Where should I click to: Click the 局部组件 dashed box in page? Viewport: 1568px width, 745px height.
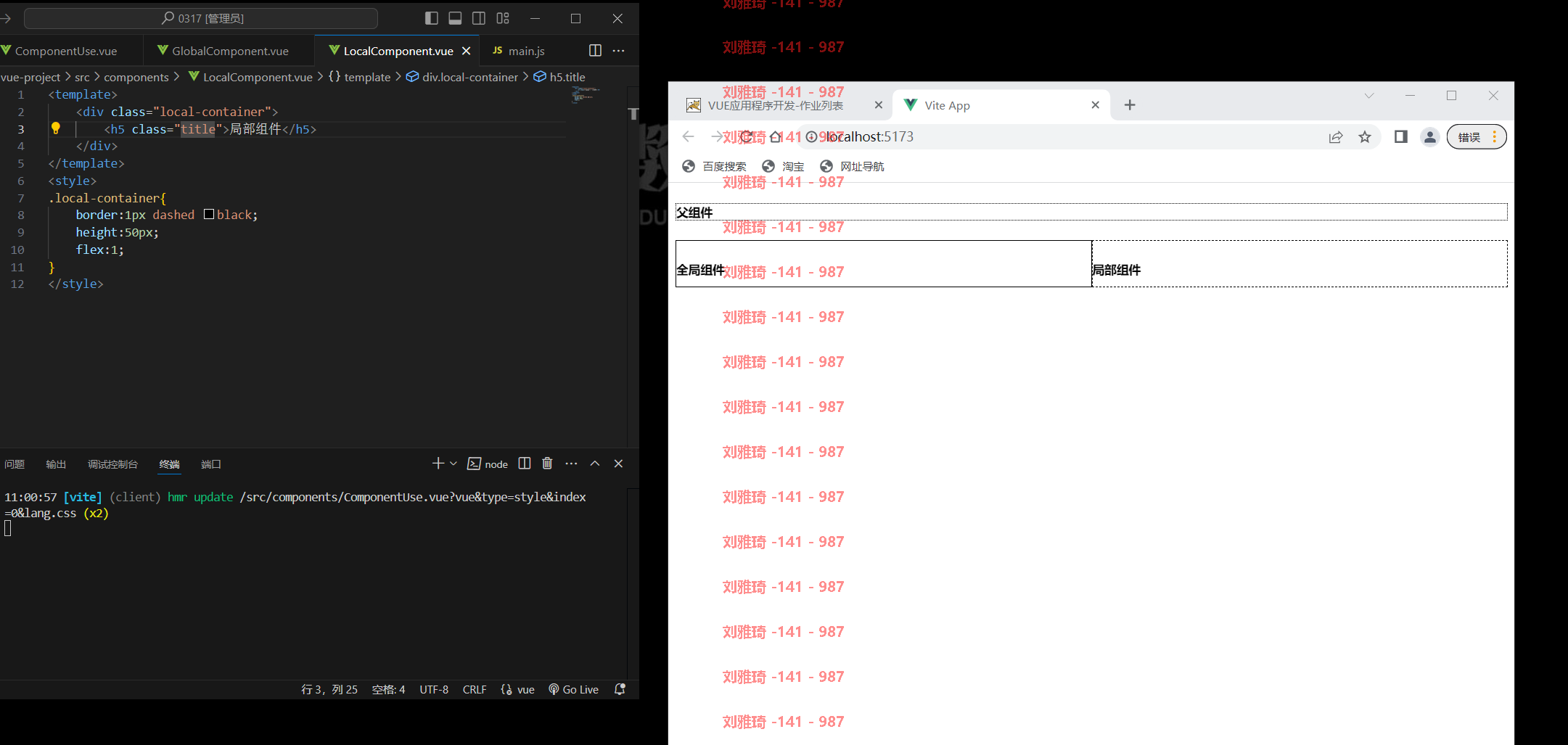point(1300,263)
